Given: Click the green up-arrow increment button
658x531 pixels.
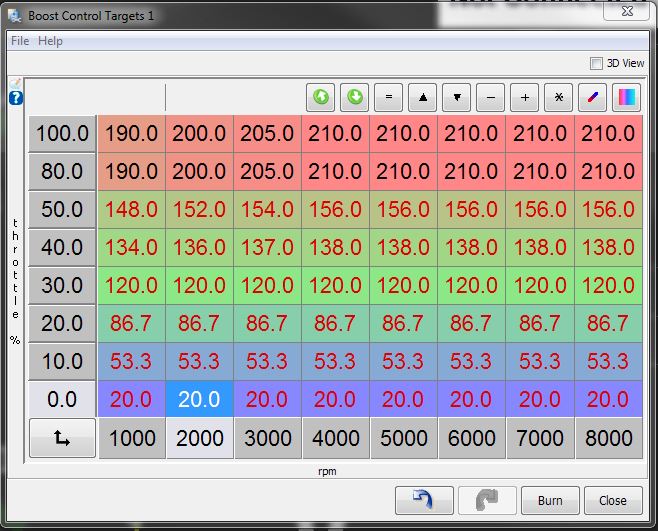Looking at the screenshot, I should [x=321, y=98].
